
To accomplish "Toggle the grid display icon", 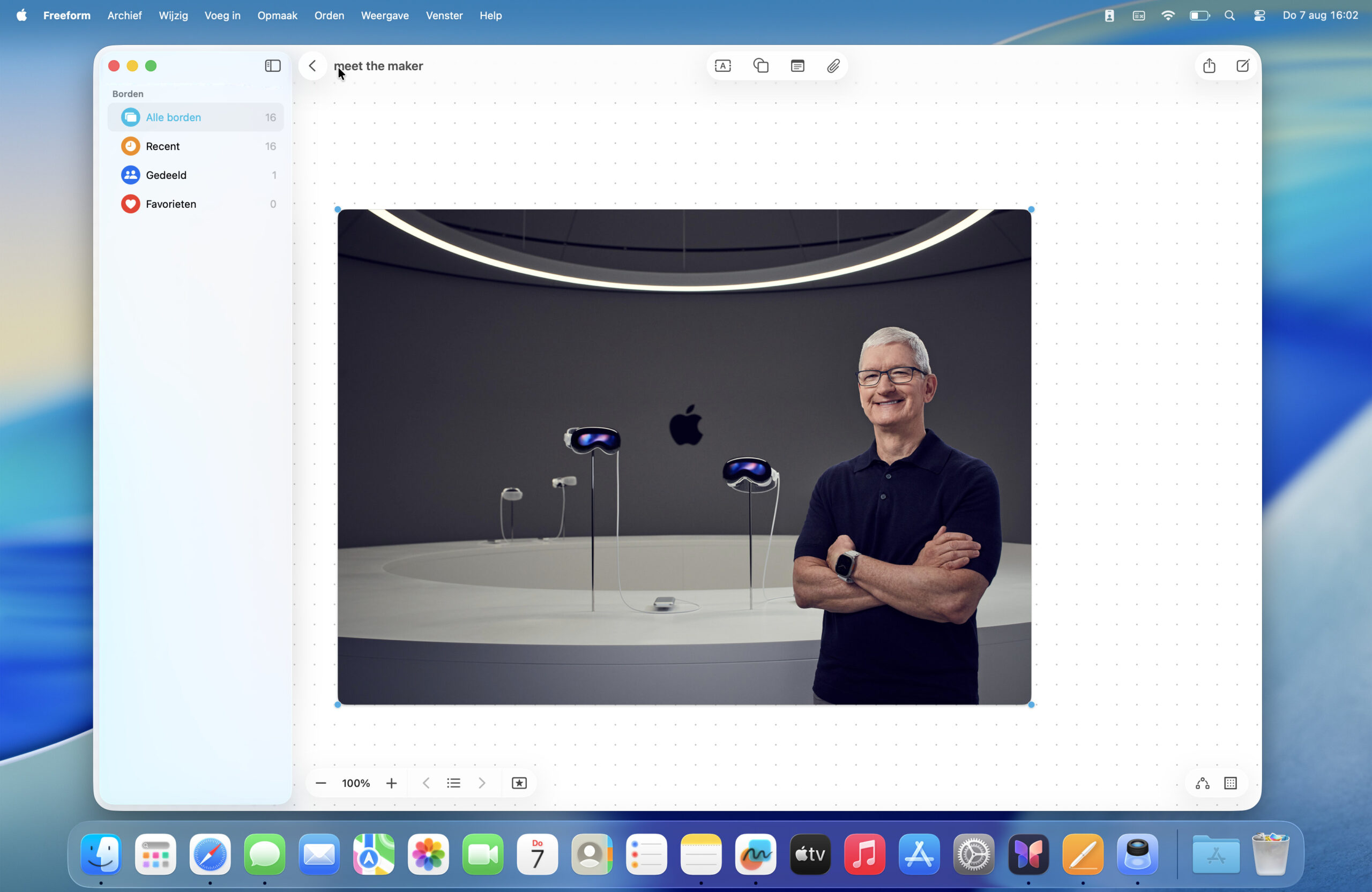I will point(1230,783).
